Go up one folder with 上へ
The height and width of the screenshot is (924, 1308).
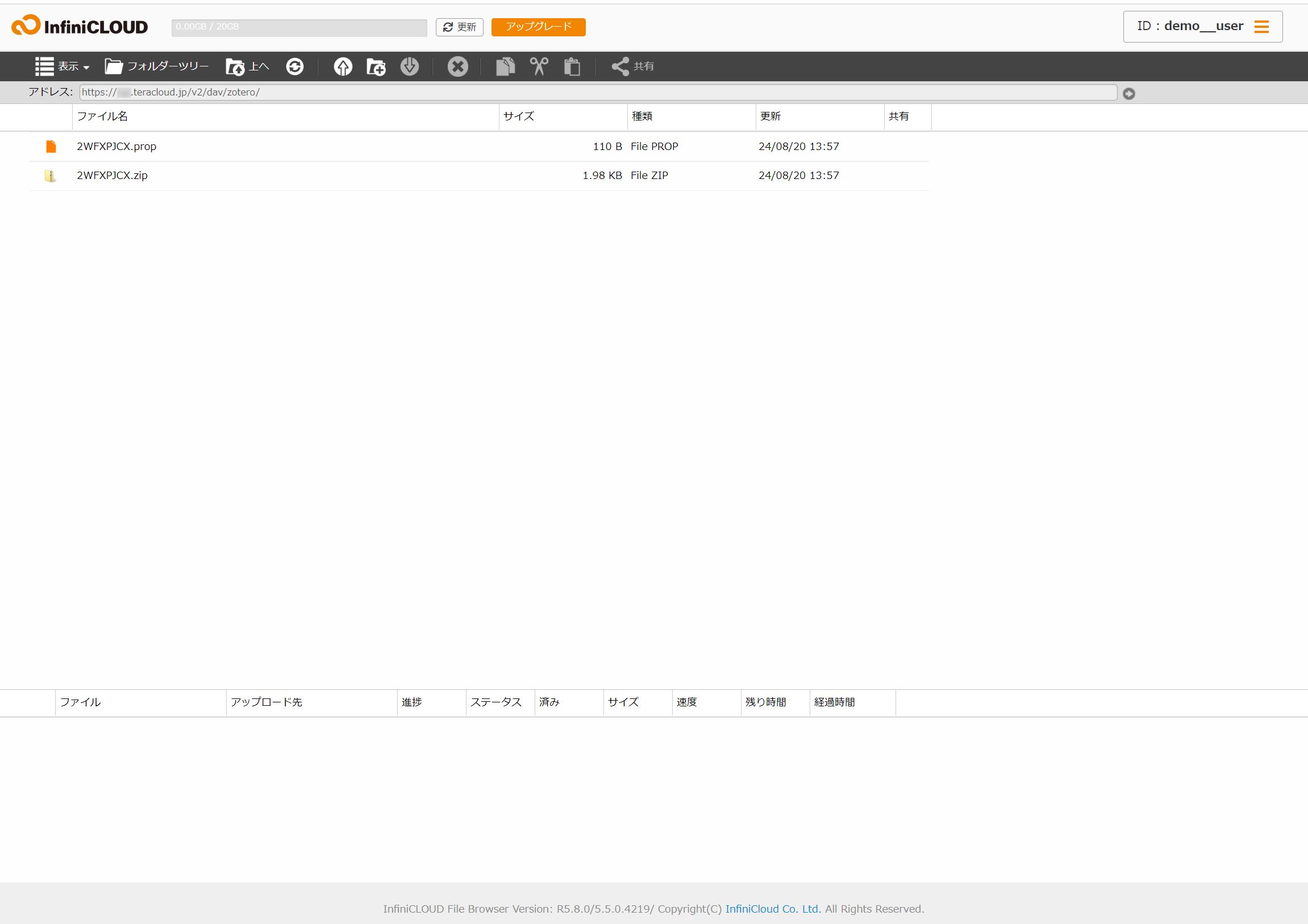tap(247, 66)
